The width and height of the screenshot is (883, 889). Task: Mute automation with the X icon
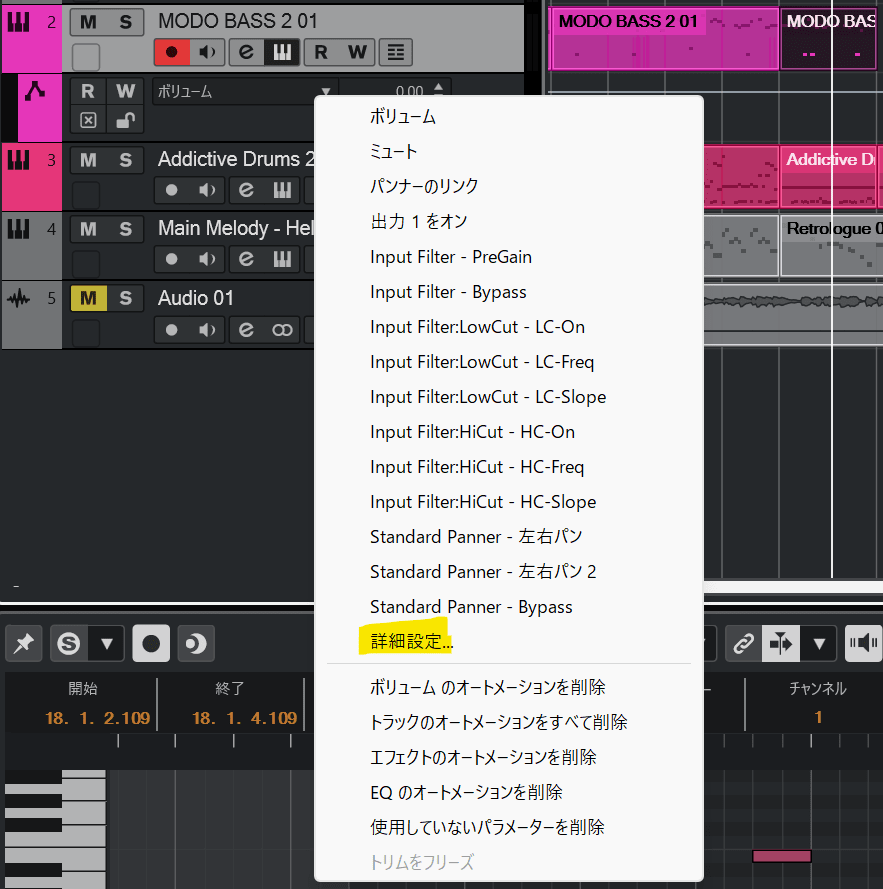[88, 120]
